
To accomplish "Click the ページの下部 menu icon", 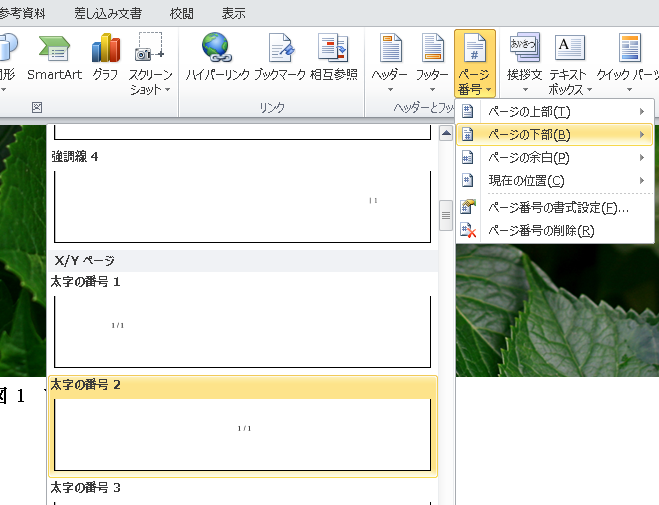I will coord(467,134).
